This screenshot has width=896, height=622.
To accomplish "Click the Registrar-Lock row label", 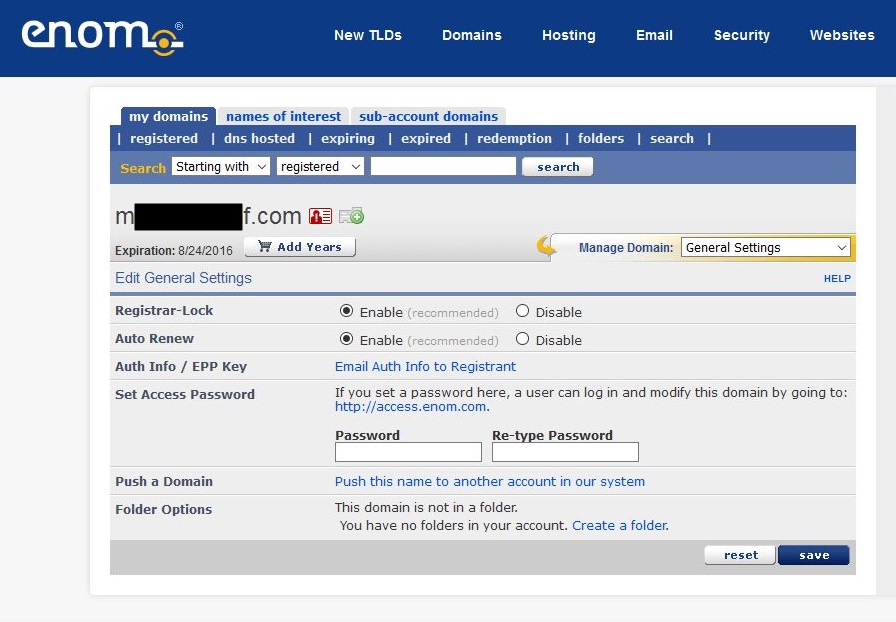I will [164, 310].
